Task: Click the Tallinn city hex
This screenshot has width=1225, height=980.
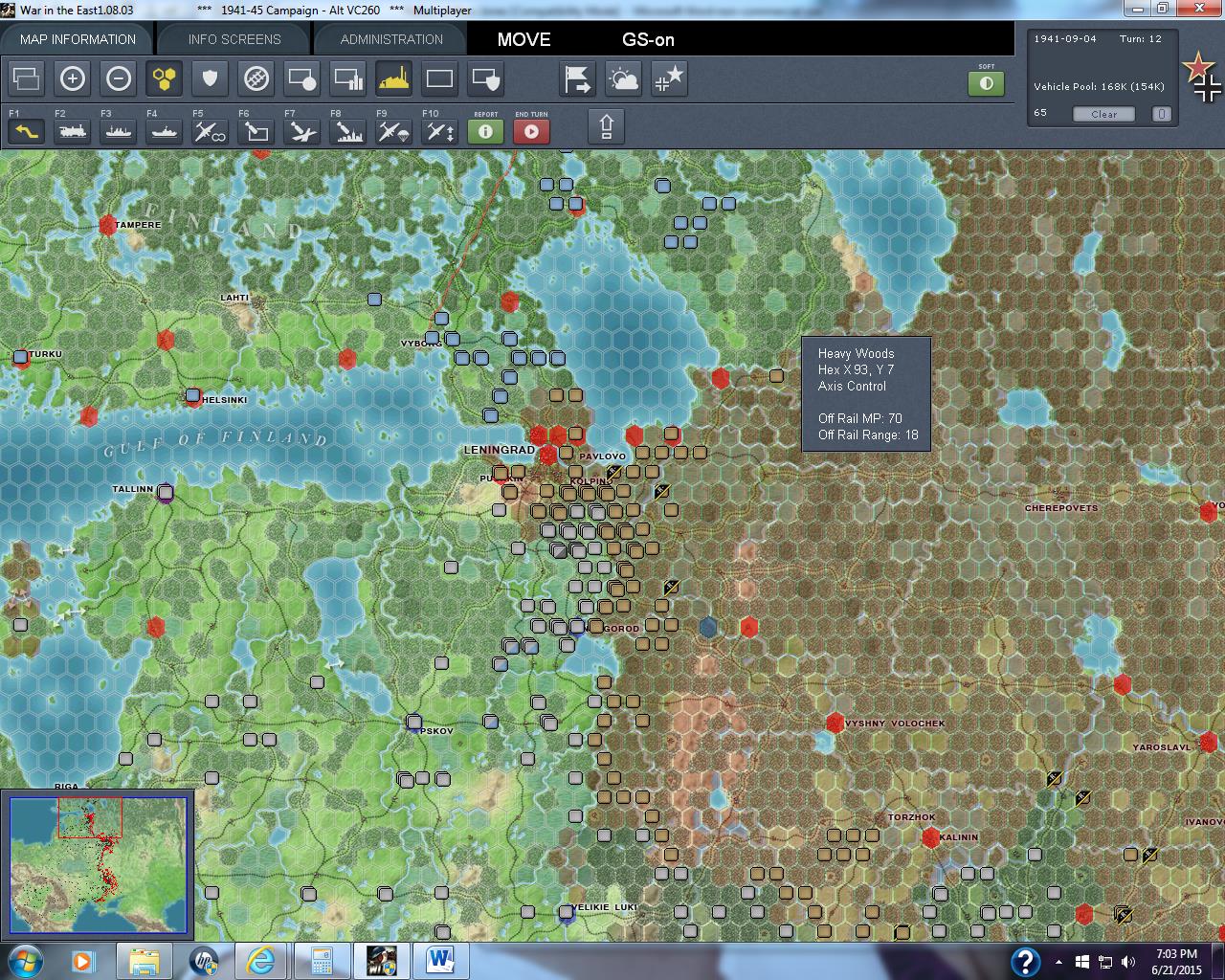Action: pyautogui.click(x=166, y=493)
